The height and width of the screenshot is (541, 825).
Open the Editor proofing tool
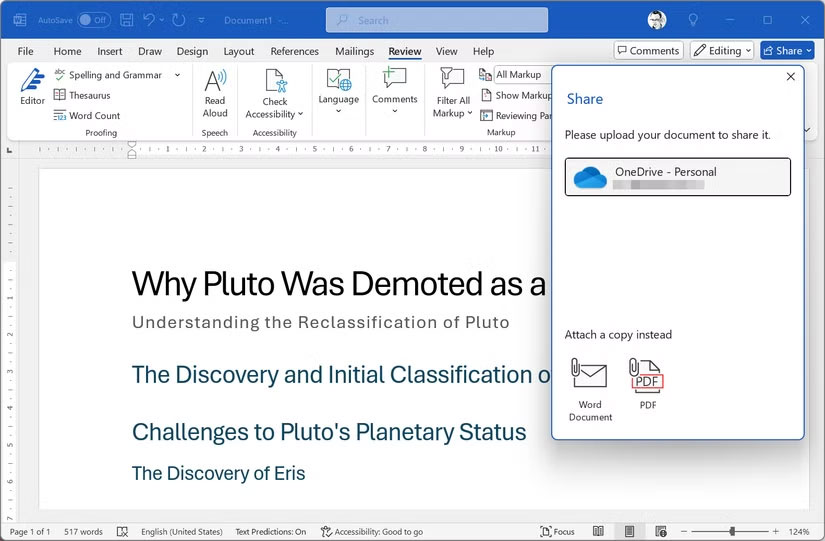pos(32,87)
